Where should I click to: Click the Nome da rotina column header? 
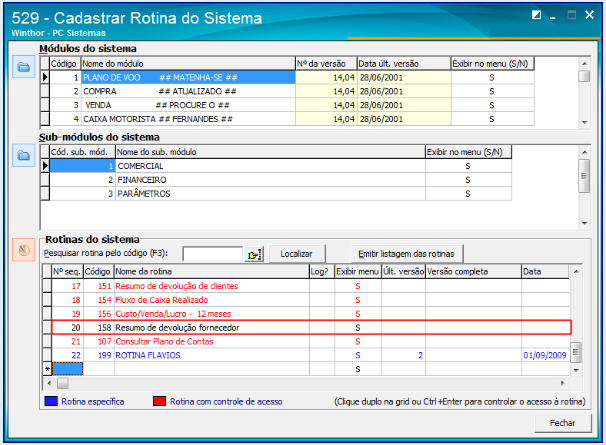pyautogui.click(x=211, y=272)
